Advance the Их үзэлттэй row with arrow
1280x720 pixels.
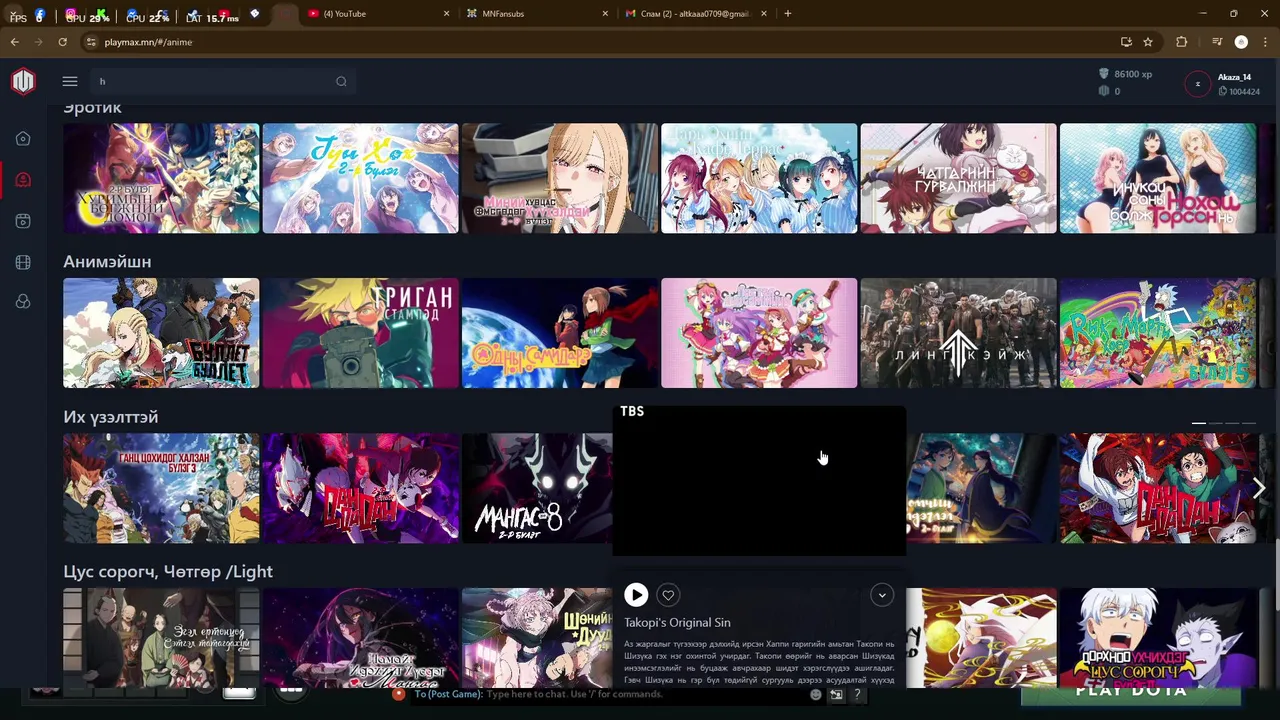point(1258,488)
